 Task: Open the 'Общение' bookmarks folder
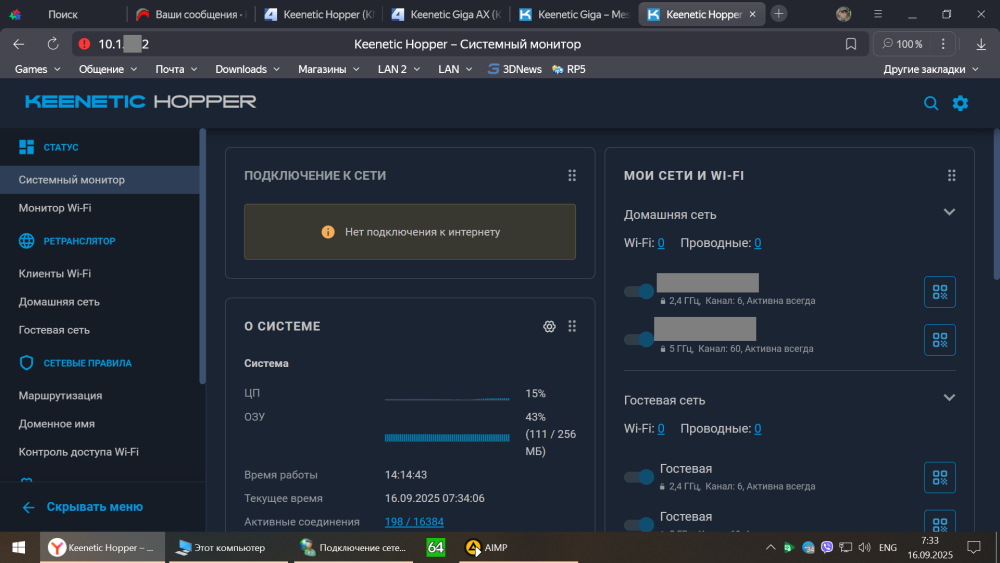click(108, 69)
